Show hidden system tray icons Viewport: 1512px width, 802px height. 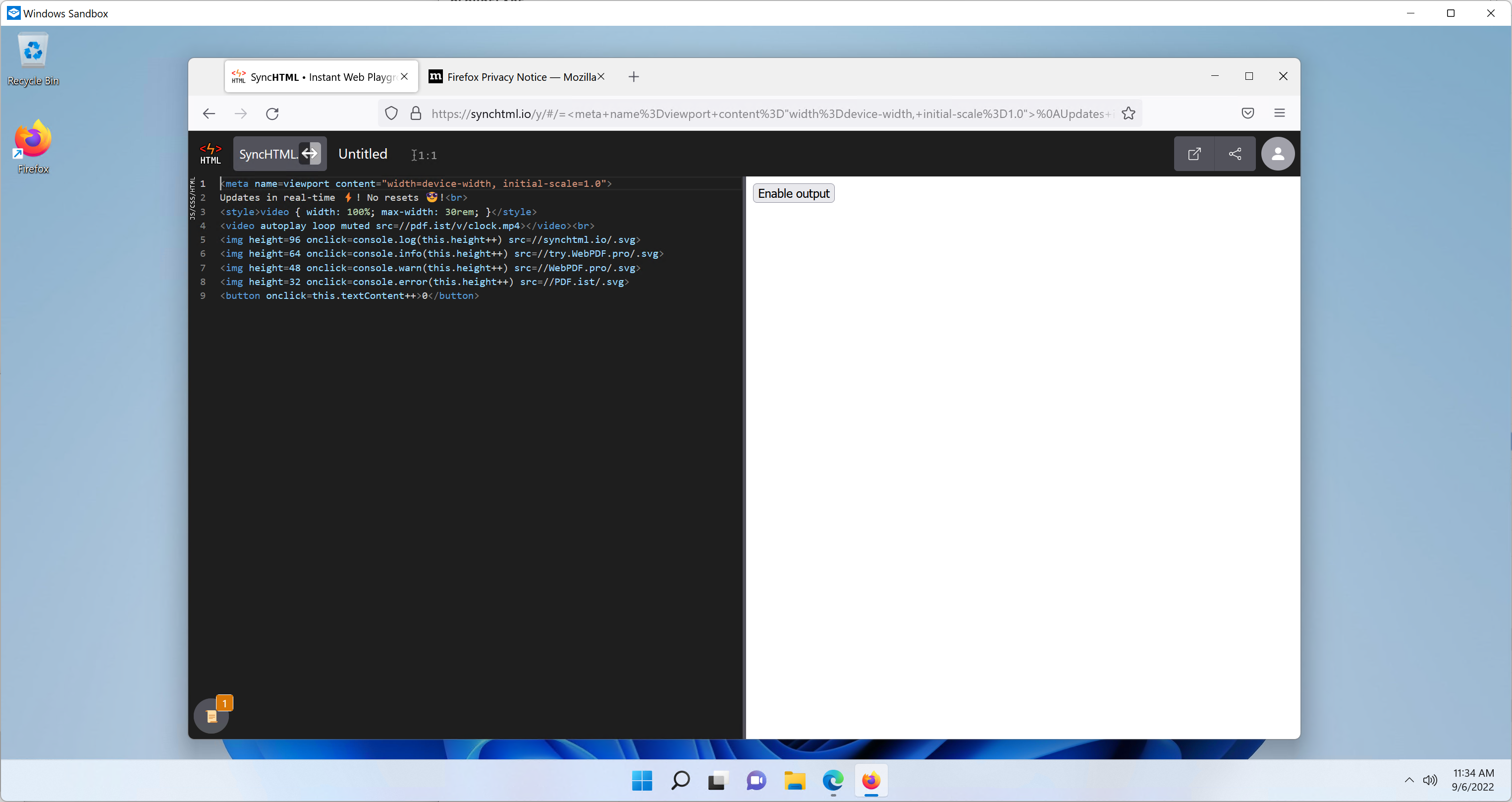tap(1408, 780)
